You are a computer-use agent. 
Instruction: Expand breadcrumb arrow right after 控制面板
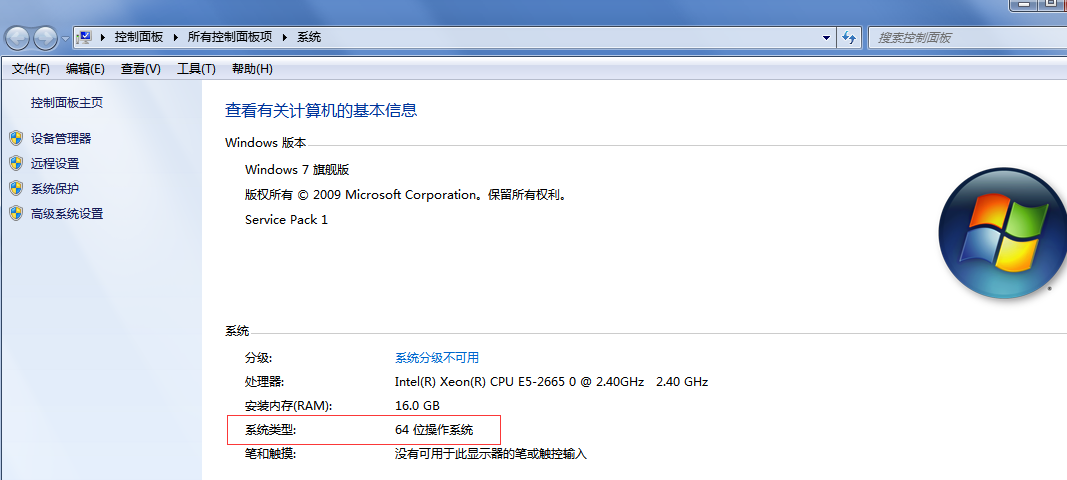(x=175, y=37)
